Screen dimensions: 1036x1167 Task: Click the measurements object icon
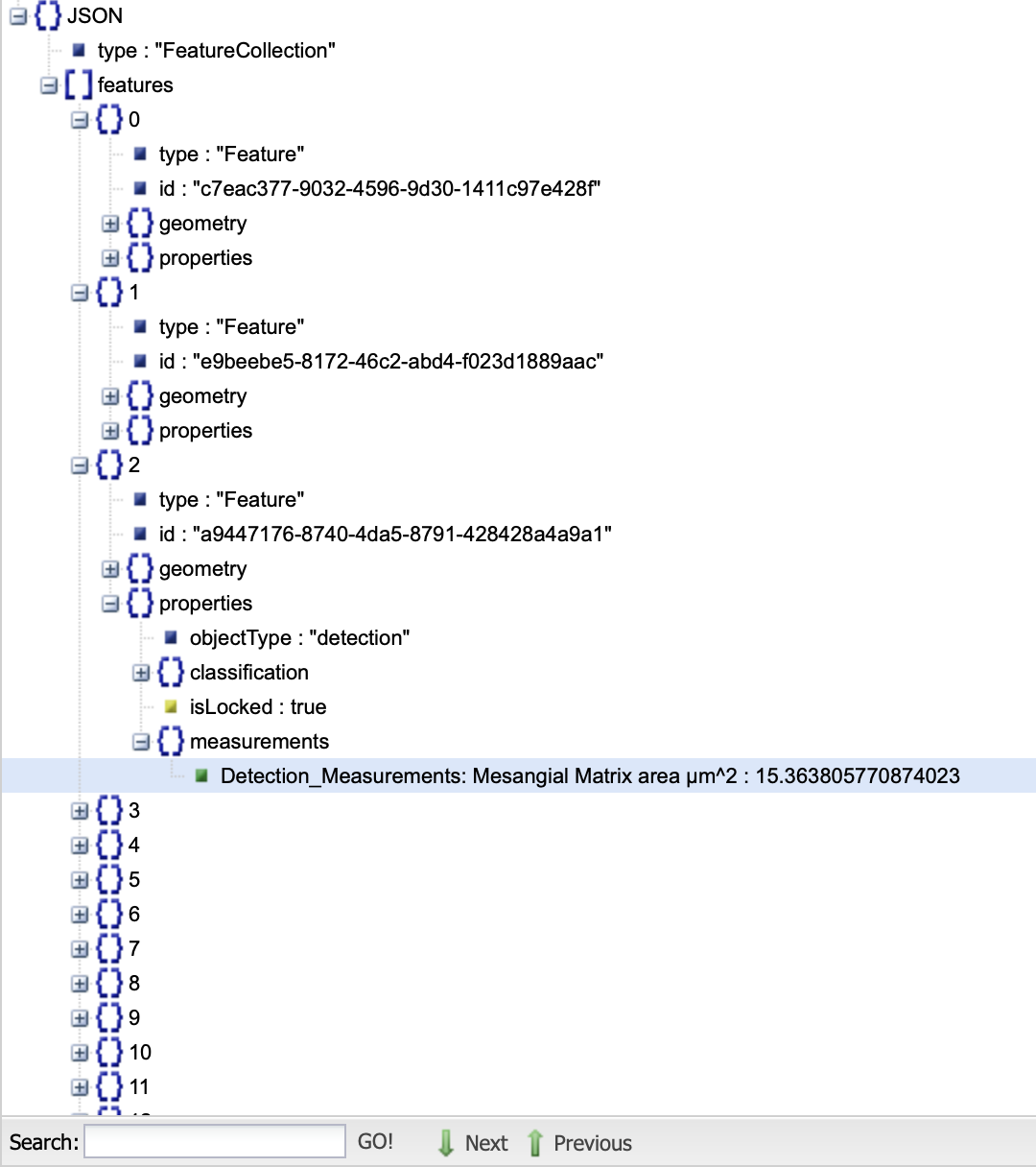coord(171,741)
